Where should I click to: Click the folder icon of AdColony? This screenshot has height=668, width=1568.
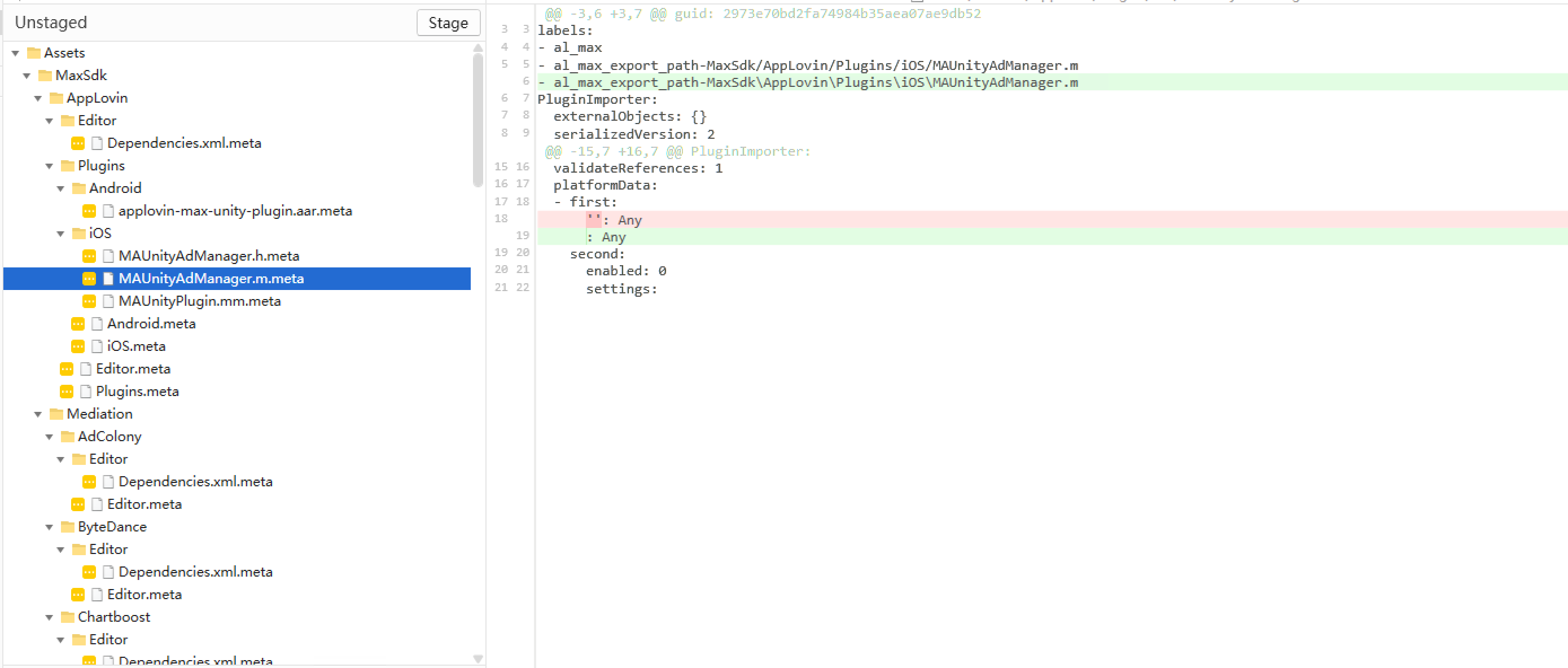point(67,436)
